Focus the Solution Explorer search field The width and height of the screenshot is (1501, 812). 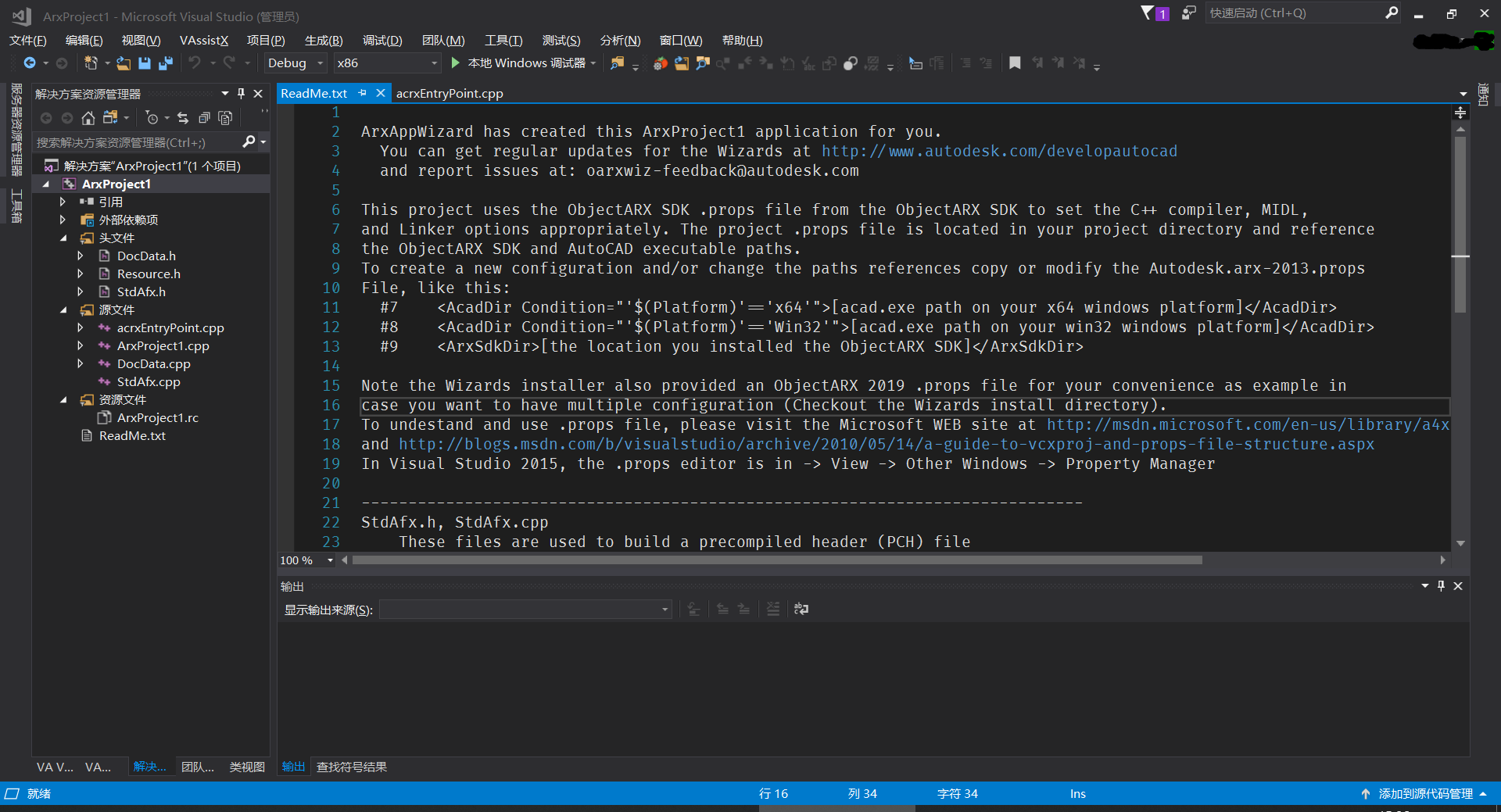138,142
